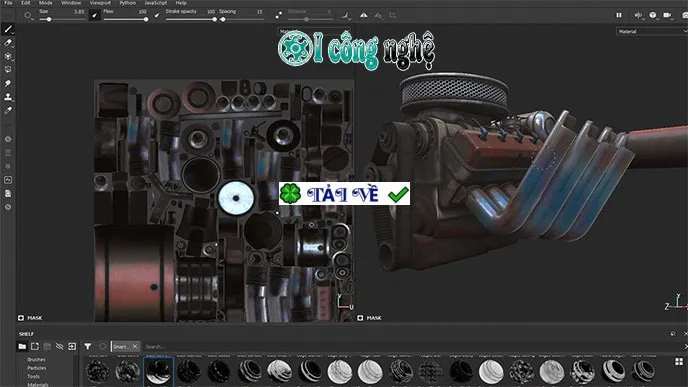Select the Smudge tool
This screenshot has width=688, height=387.
8,83
